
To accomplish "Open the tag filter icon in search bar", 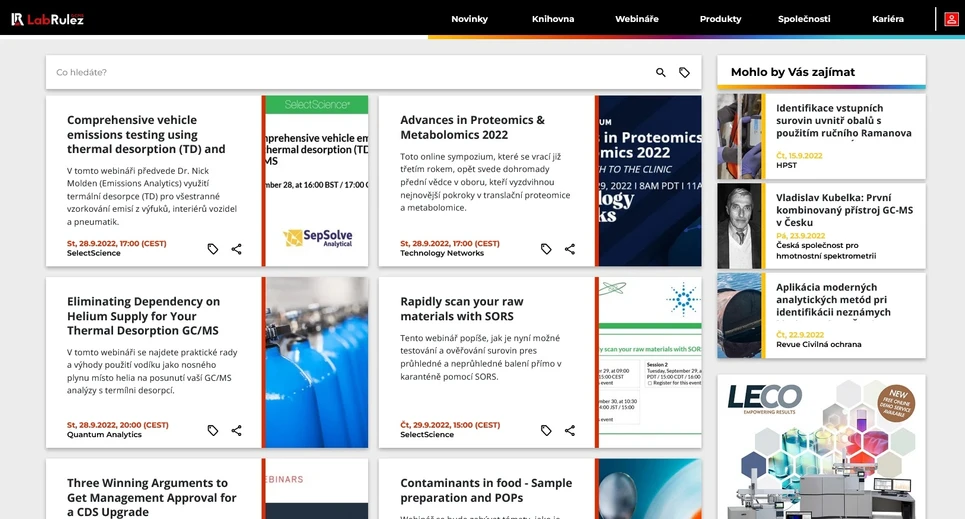I will click(x=684, y=72).
